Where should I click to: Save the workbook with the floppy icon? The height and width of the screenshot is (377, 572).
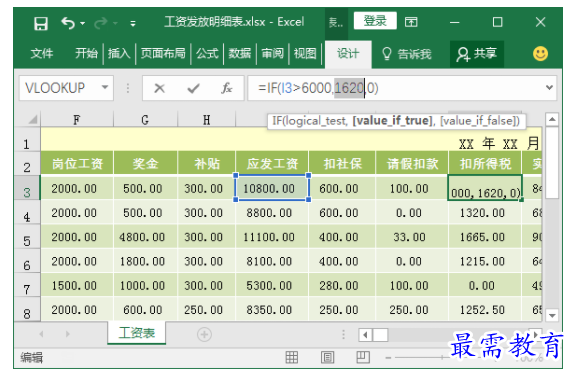[40, 24]
